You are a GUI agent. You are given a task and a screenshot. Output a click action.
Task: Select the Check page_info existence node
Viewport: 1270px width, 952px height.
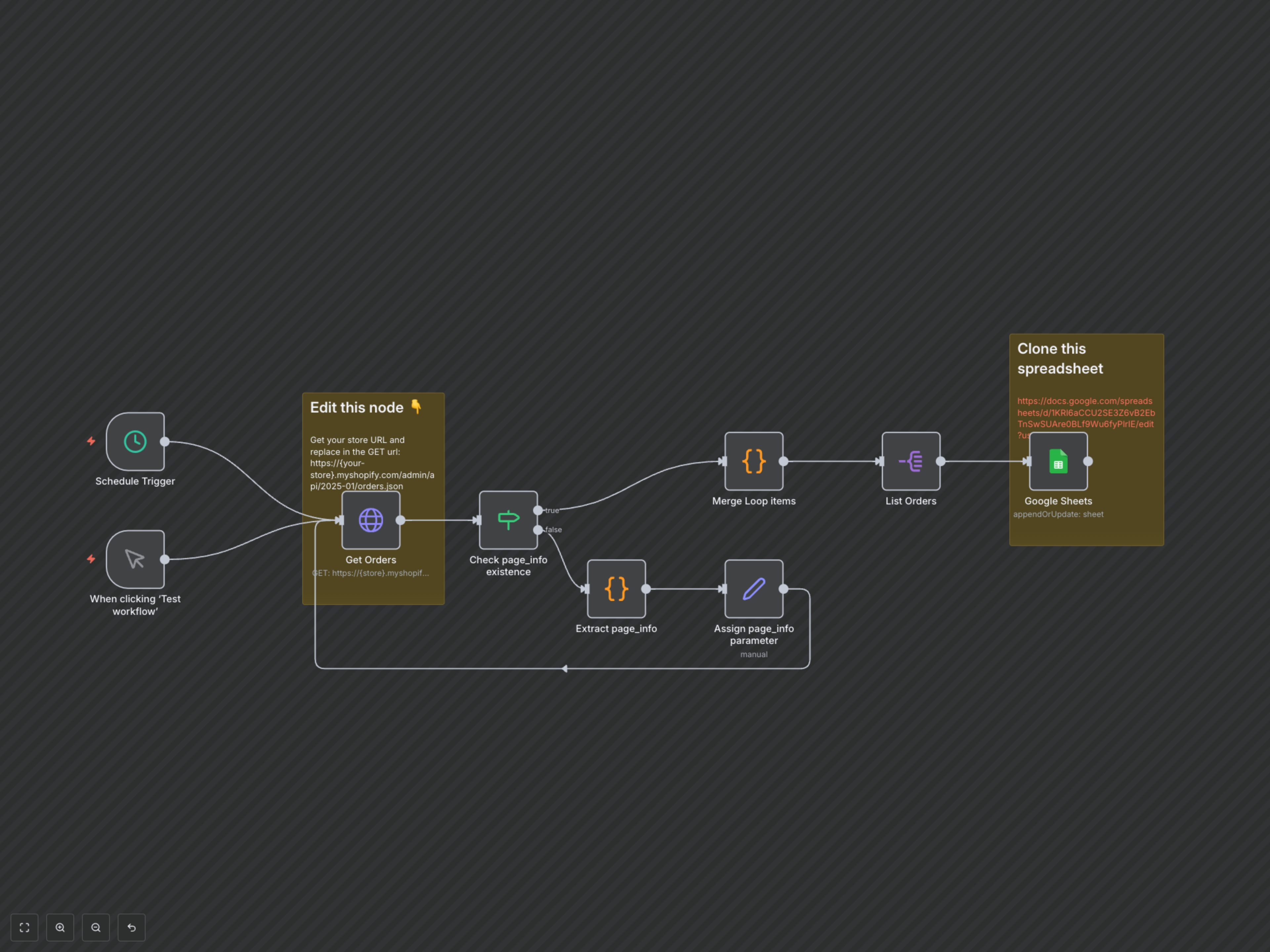[508, 520]
